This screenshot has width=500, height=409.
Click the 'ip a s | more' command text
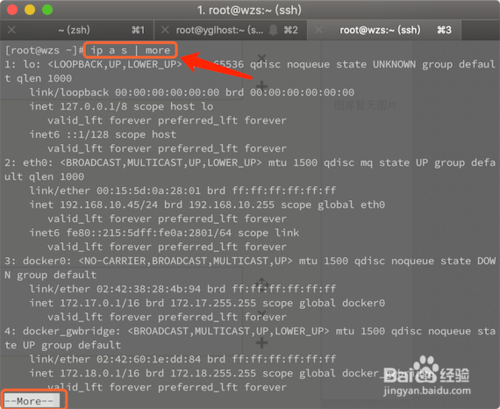click(x=130, y=50)
